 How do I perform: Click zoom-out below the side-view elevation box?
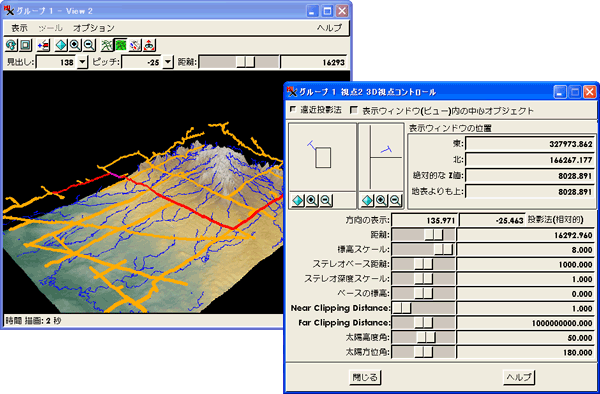pos(395,200)
